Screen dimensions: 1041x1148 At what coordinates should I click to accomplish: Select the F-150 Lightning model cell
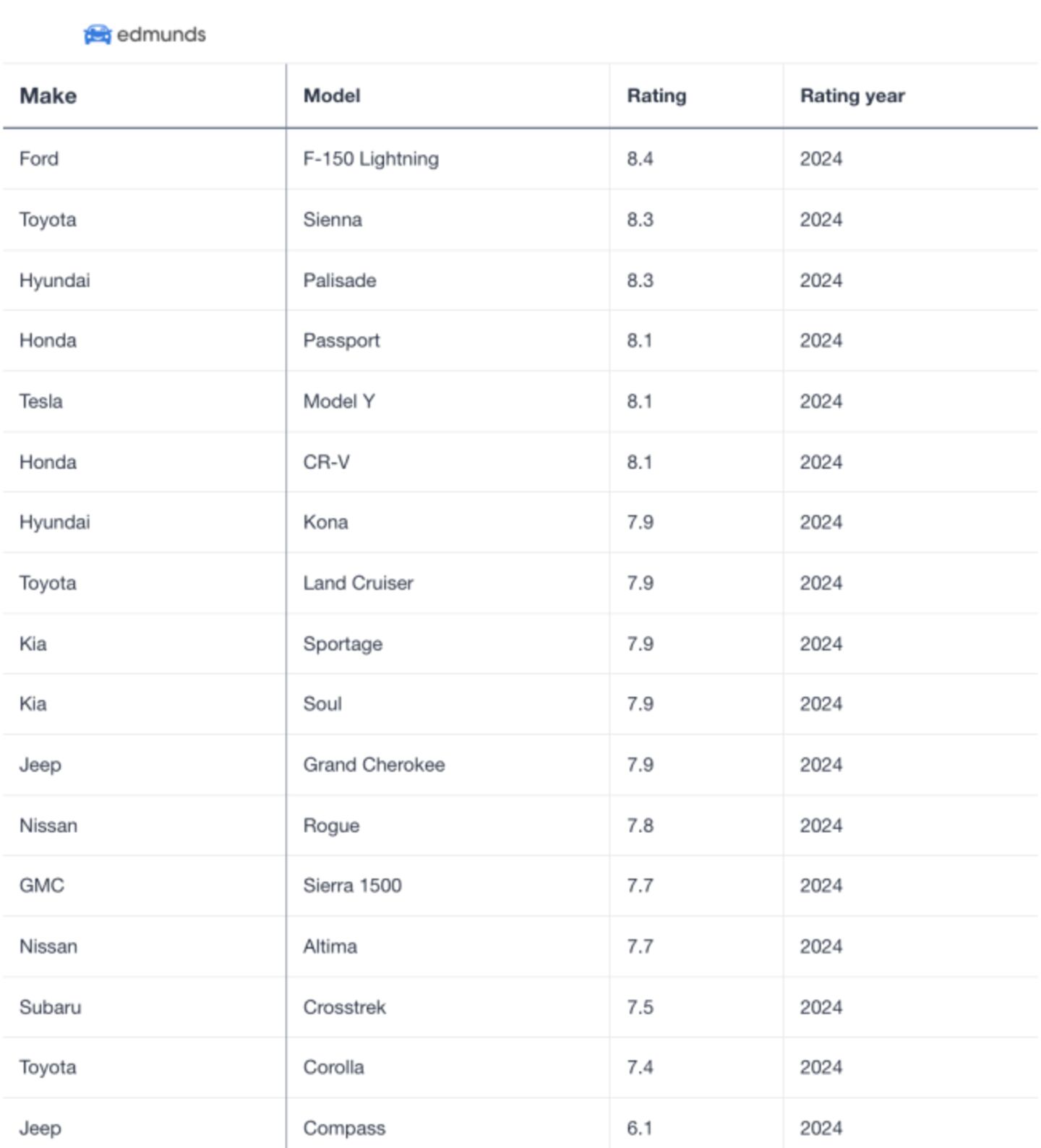click(371, 159)
